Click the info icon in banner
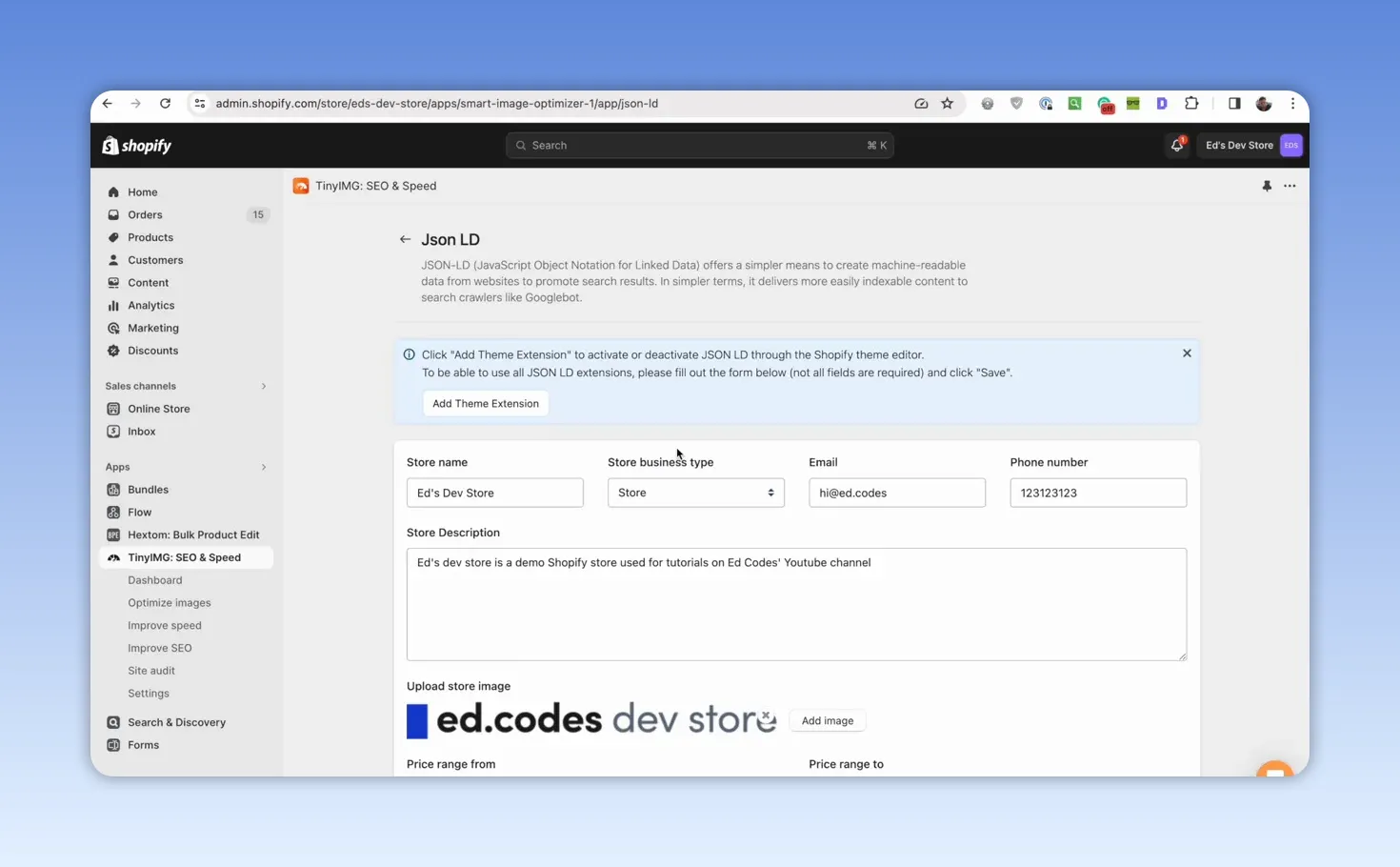The width and height of the screenshot is (1400, 867). 410,354
